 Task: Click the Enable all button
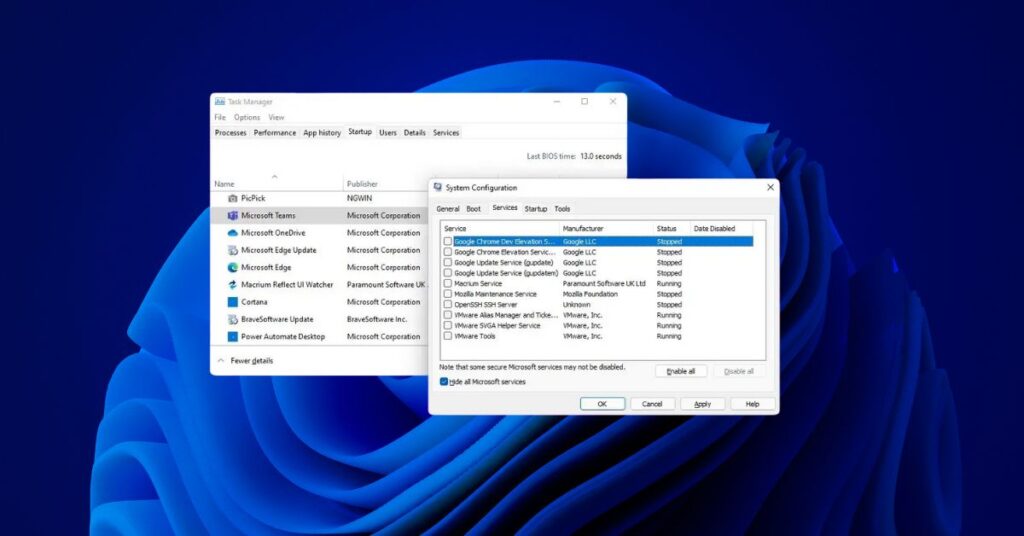coord(680,371)
